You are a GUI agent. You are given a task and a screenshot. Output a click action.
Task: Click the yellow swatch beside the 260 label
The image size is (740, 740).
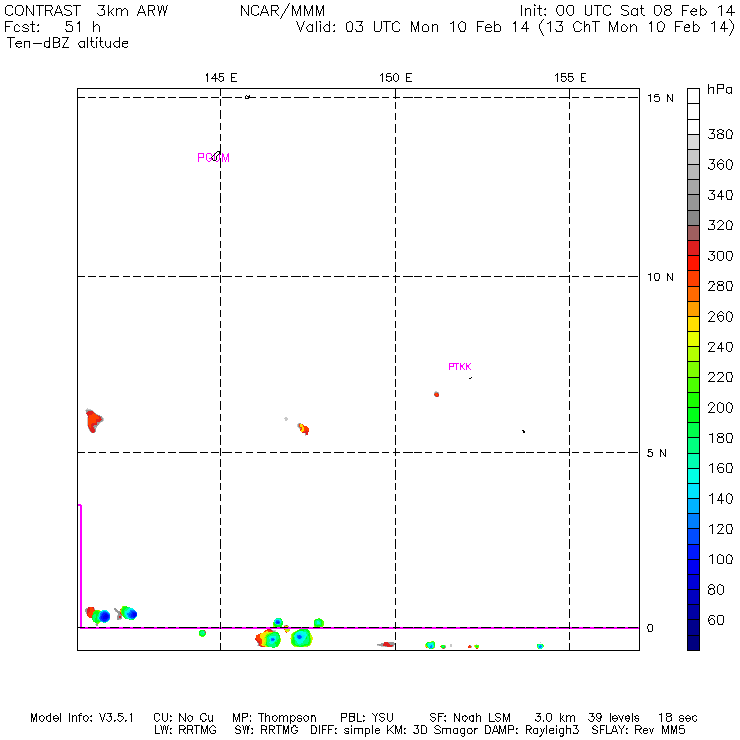tap(693, 324)
